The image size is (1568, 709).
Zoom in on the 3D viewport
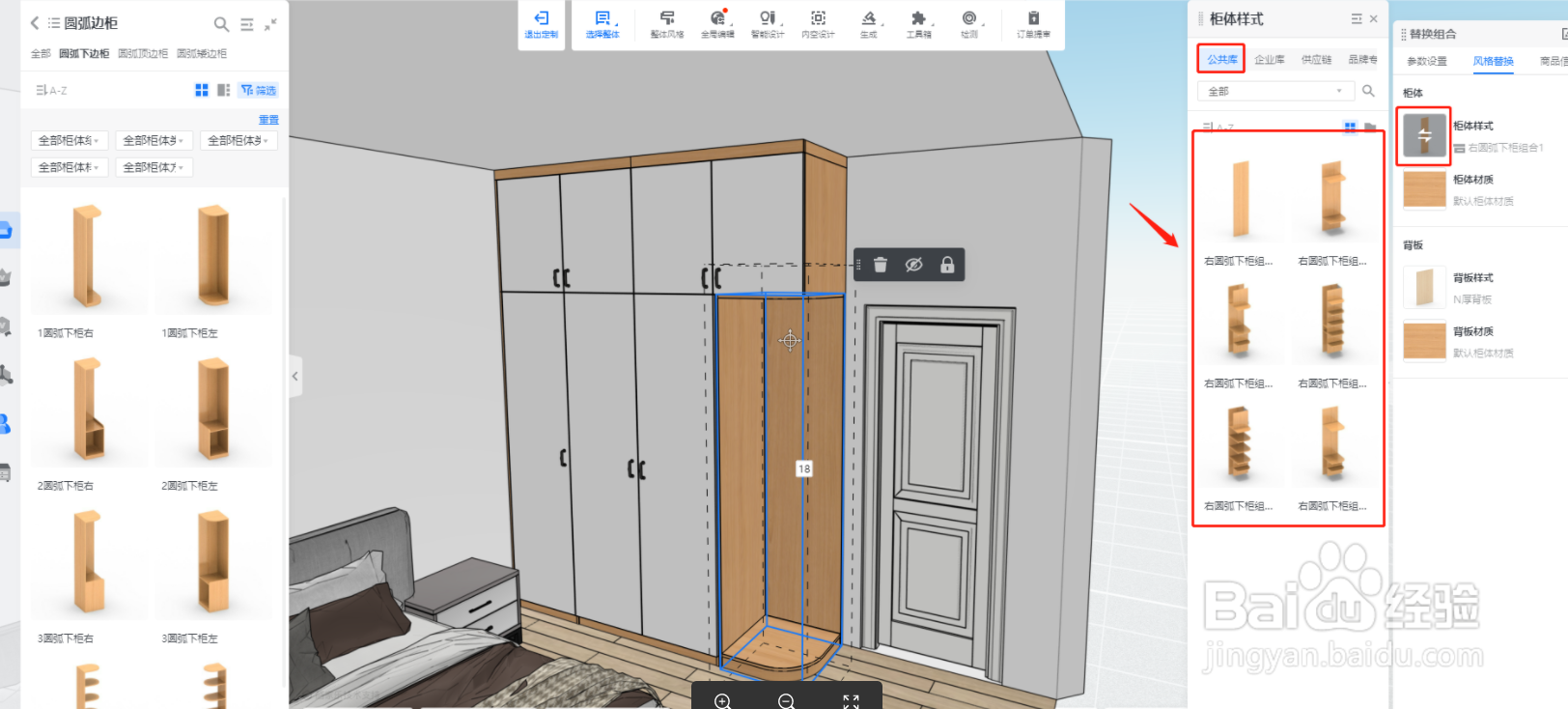722,701
